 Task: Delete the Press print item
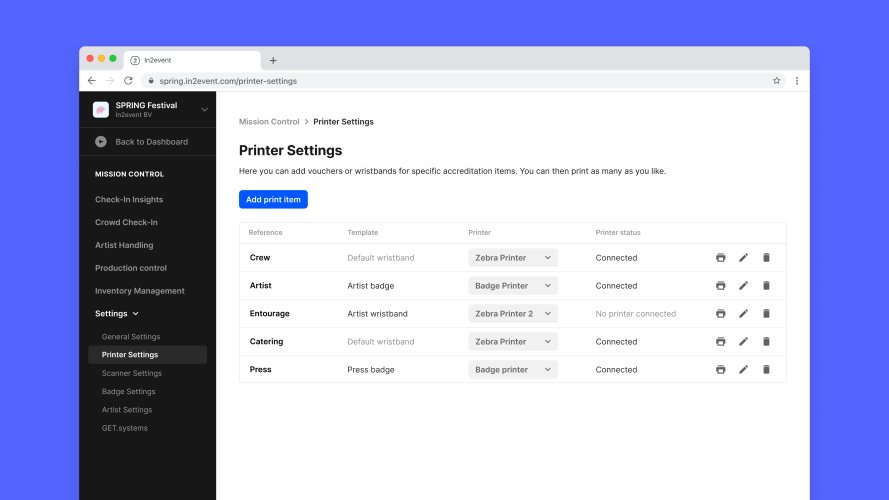coord(766,370)
